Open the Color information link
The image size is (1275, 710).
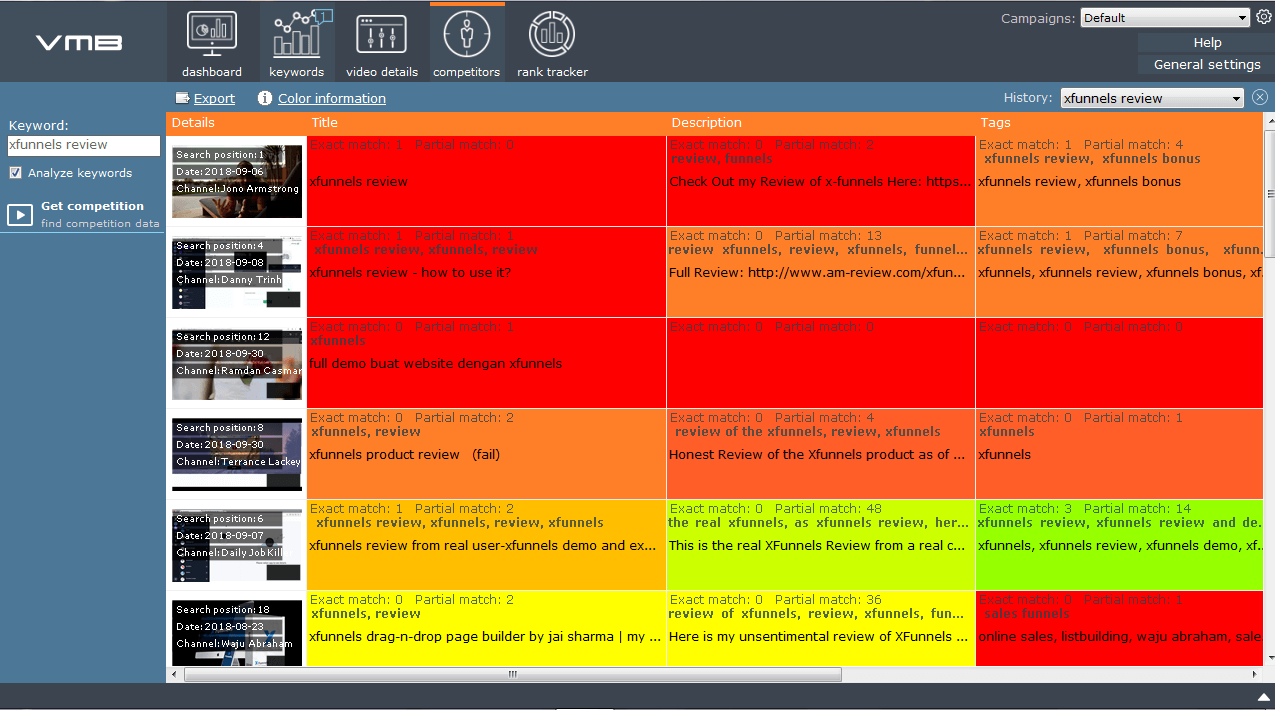click(332, 98)
